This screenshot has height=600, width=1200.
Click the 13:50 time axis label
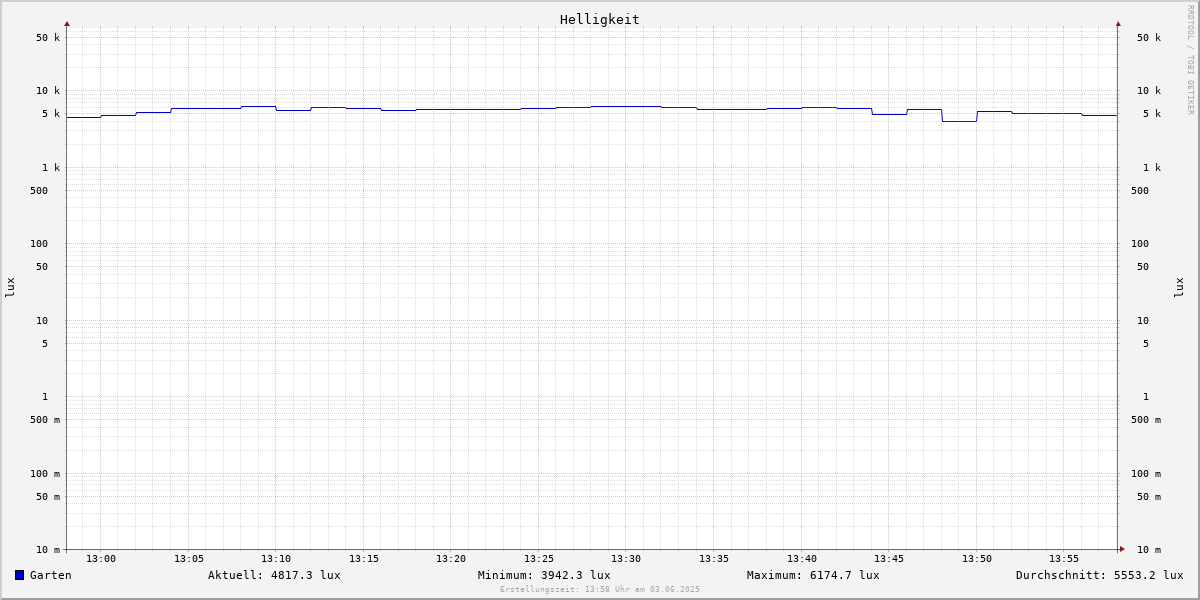point(977,559)
